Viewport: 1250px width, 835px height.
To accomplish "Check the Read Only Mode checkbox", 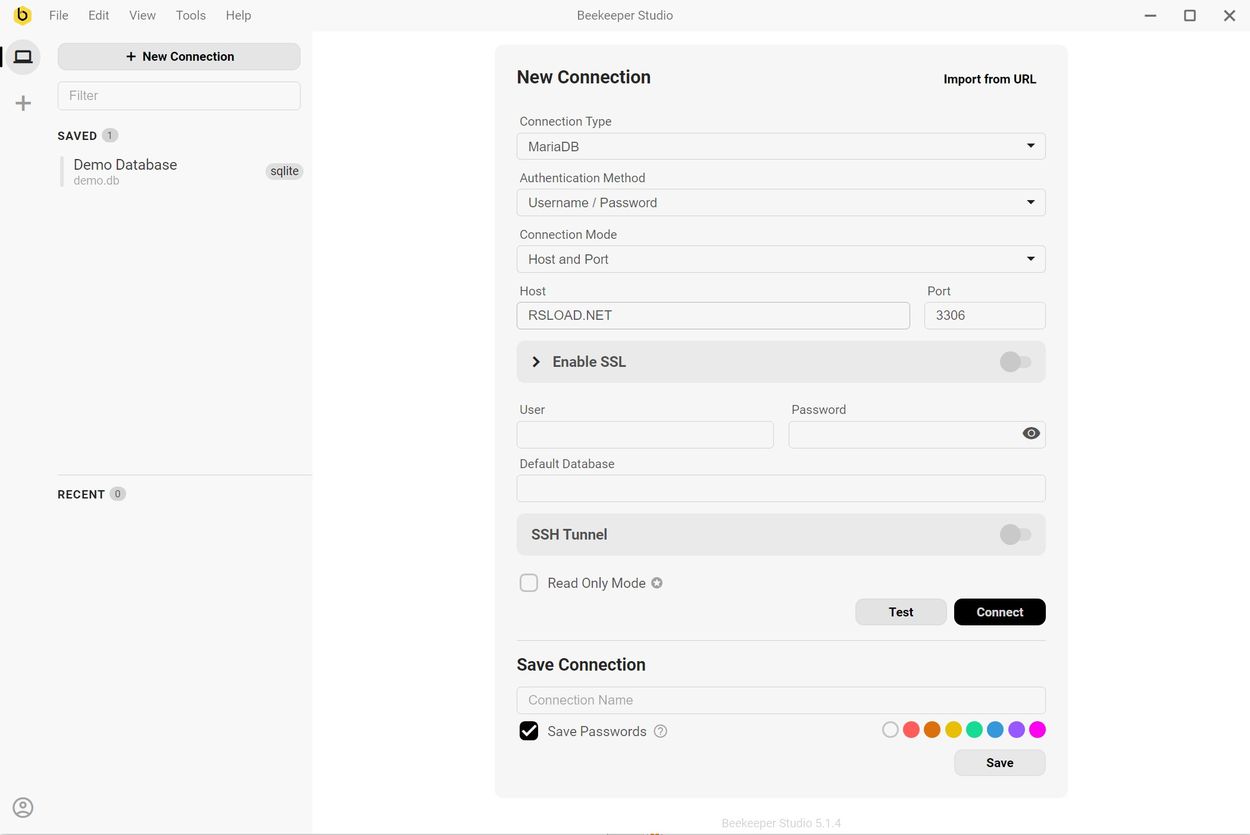I will pyautogui.click(x=529, y=583).
